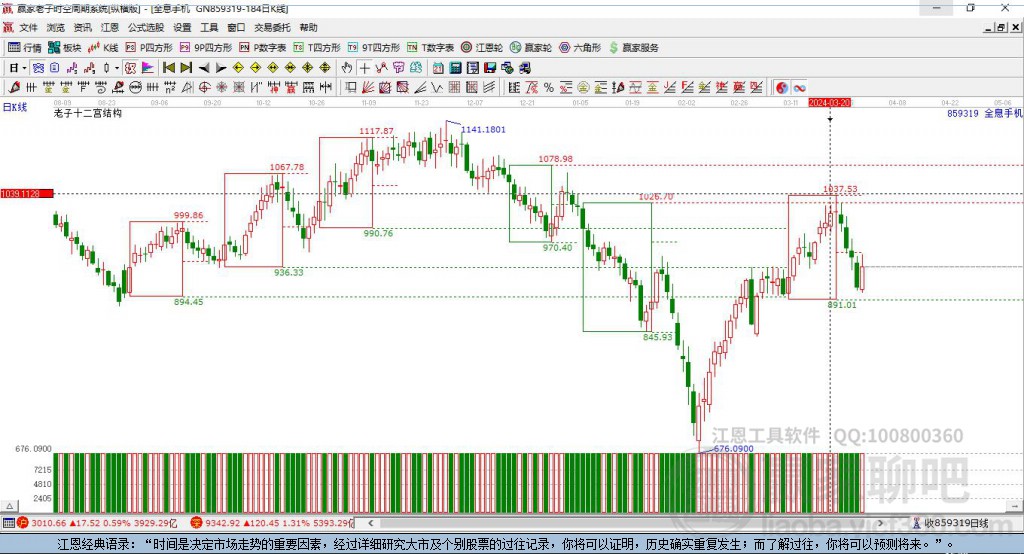Open the 赢家轮 wheel tool
This screenshot has width=1024, height=554.
click(530, 48)
